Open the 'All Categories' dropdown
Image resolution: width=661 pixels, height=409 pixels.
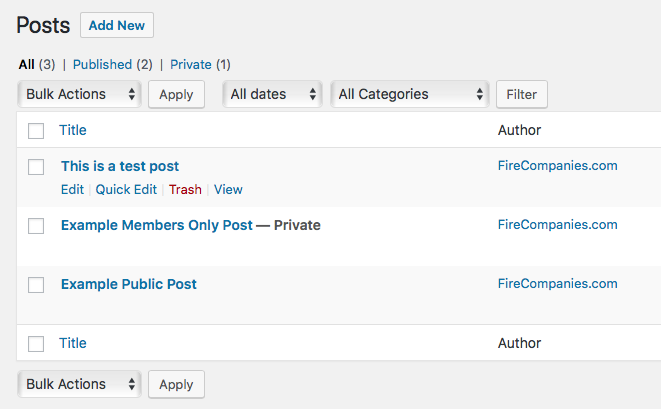(x=408, y=94)
